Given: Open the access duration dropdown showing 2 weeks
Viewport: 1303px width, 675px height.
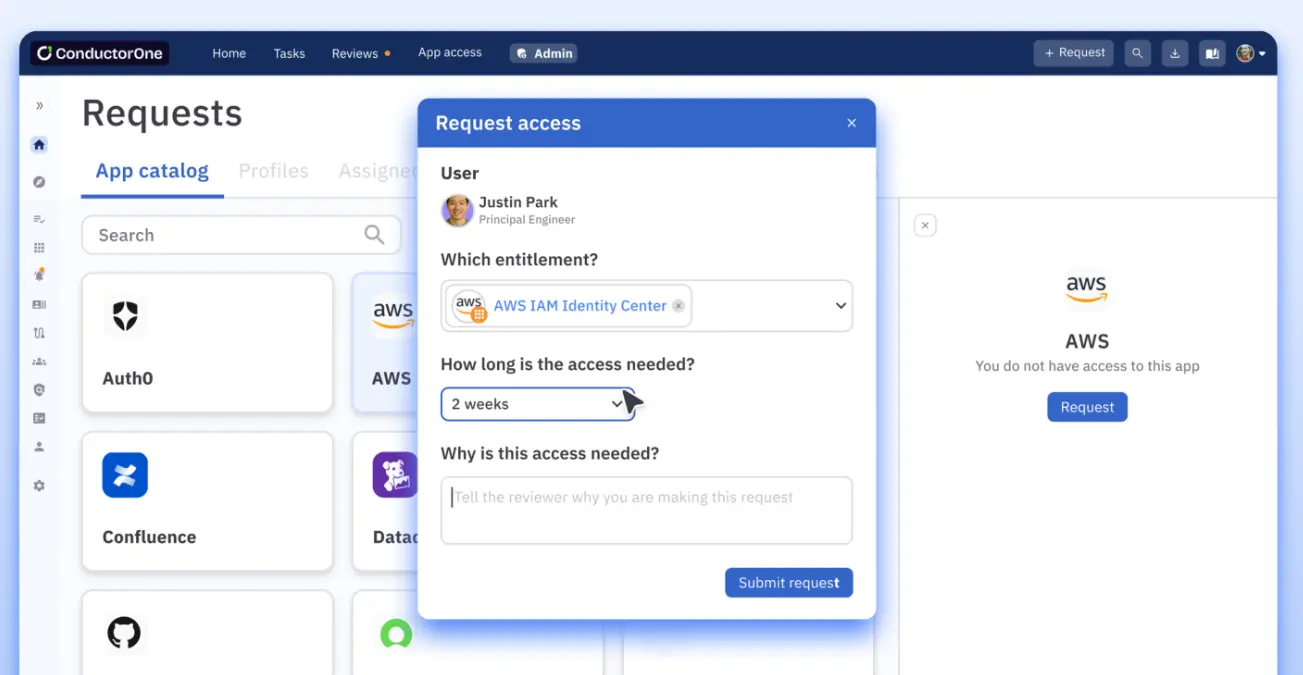Looking at the screenshot, I should pos(537,404).
